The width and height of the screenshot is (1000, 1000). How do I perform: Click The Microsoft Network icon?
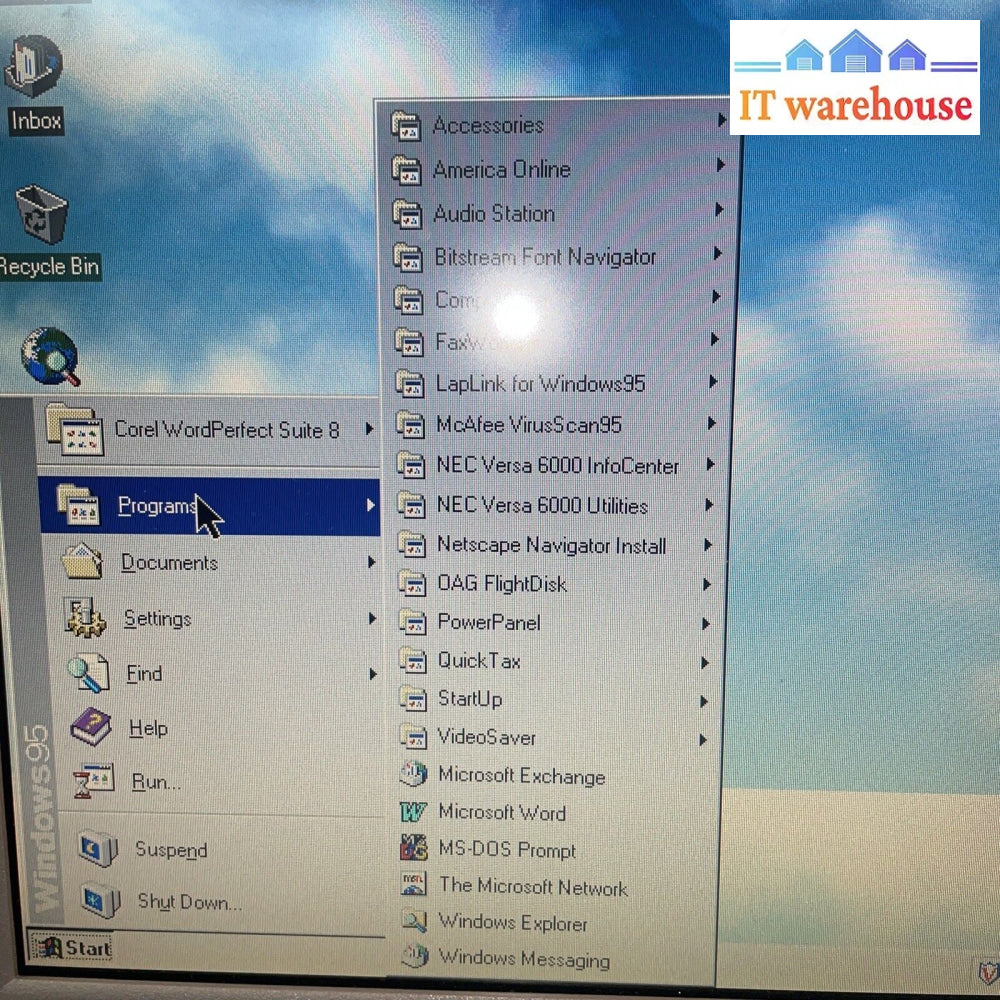(x=414, y=886)
